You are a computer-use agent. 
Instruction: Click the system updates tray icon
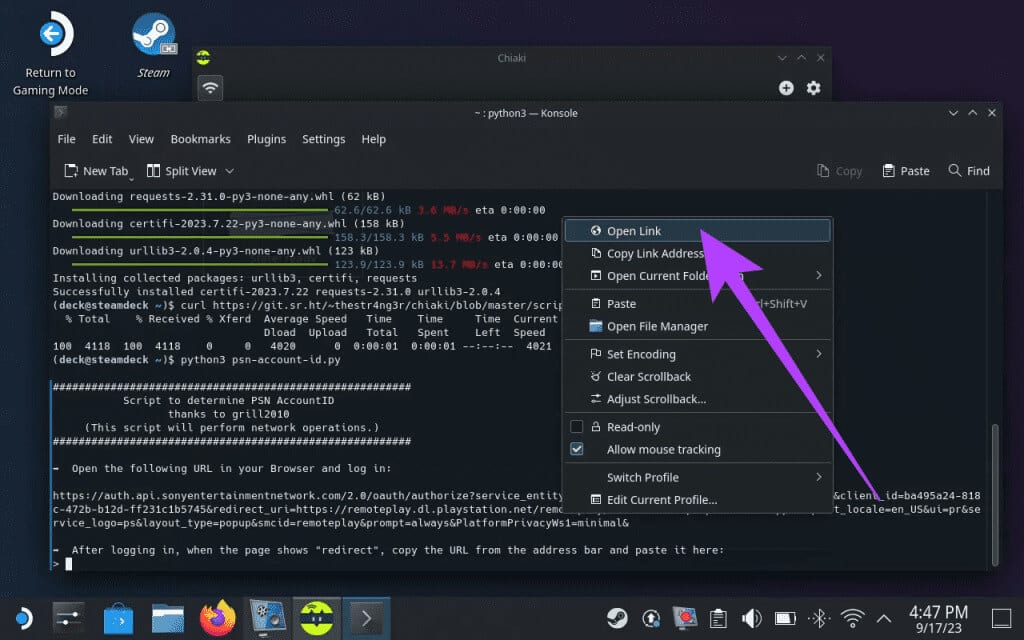point(651,618)
